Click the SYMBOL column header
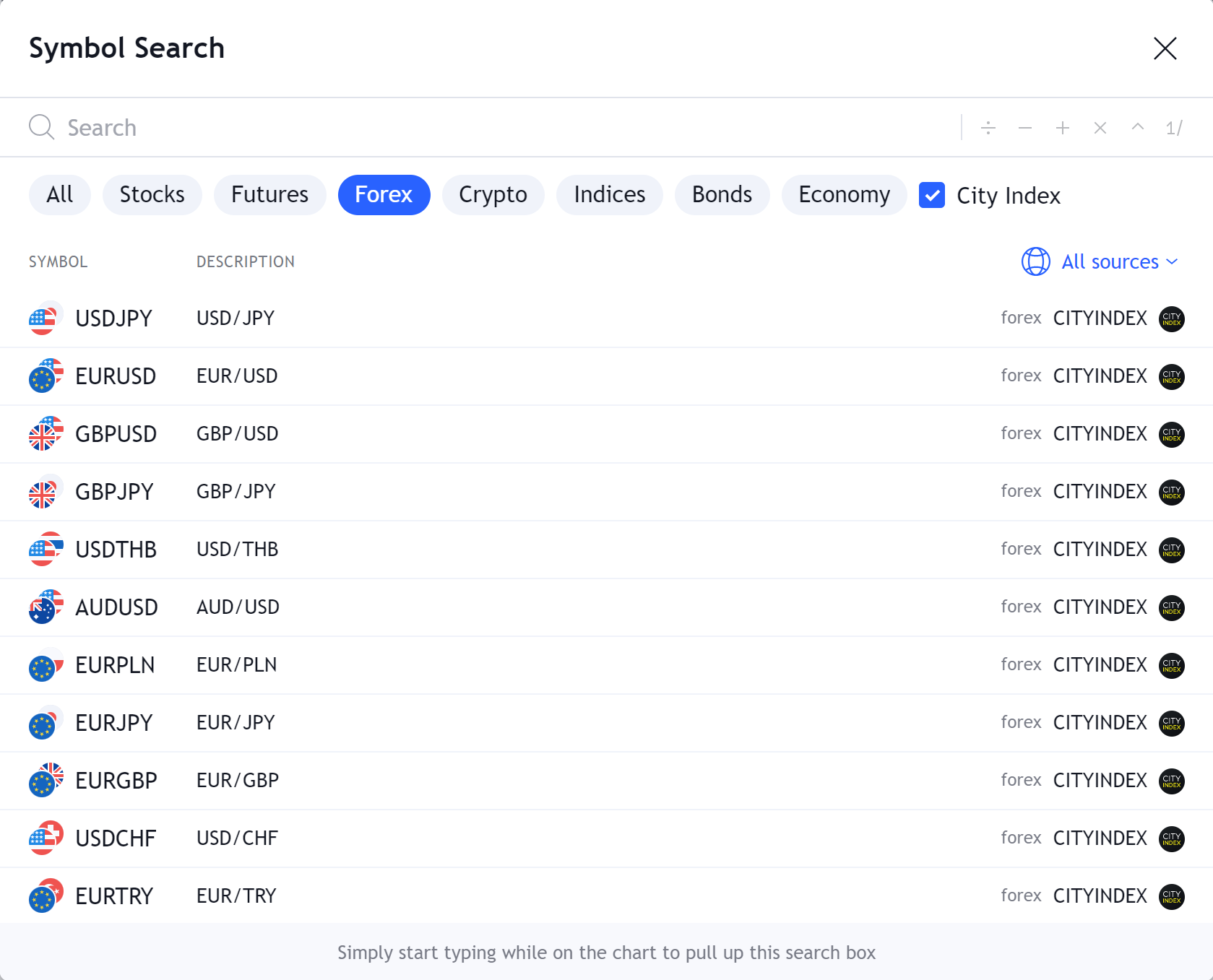1213x980 pixels. [x=59, y=261]
